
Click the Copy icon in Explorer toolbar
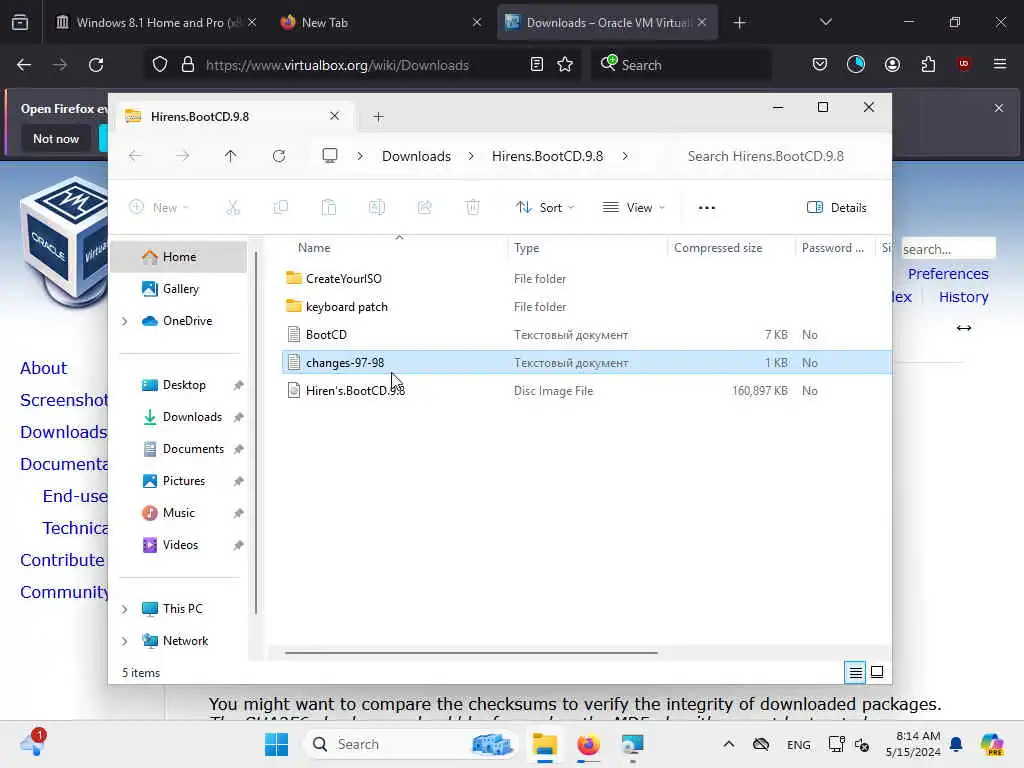tap(281, 208)
